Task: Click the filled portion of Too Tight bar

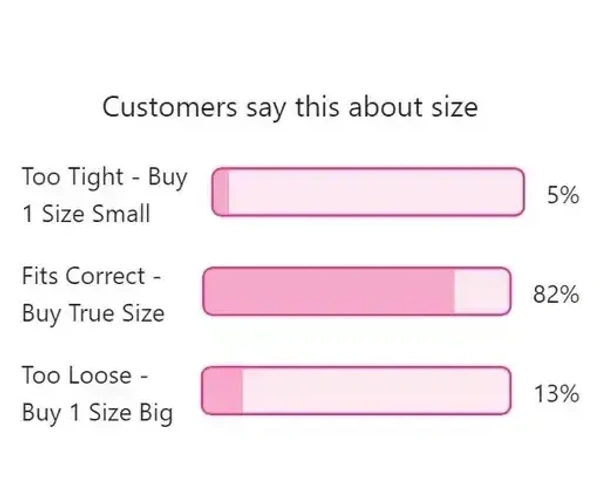Action: coord(221,191)
